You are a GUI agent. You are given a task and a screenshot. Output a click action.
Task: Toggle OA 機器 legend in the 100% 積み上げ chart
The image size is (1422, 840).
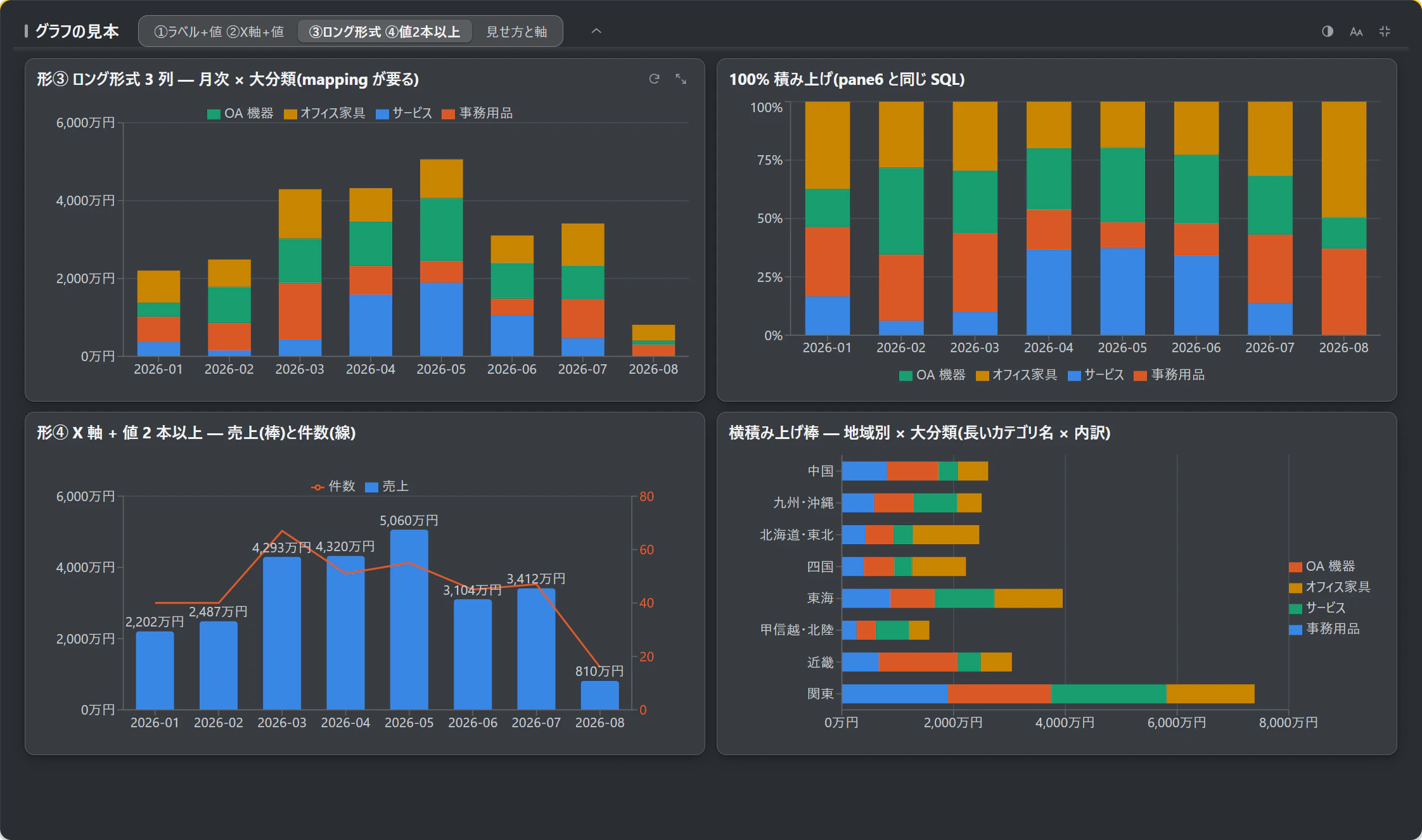[x=933, y=375]
